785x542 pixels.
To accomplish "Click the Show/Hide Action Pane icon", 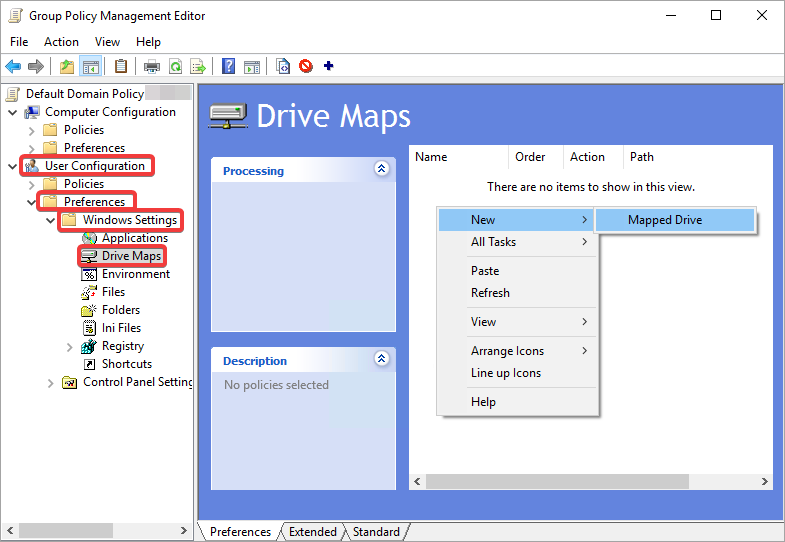I will [252, 66].
